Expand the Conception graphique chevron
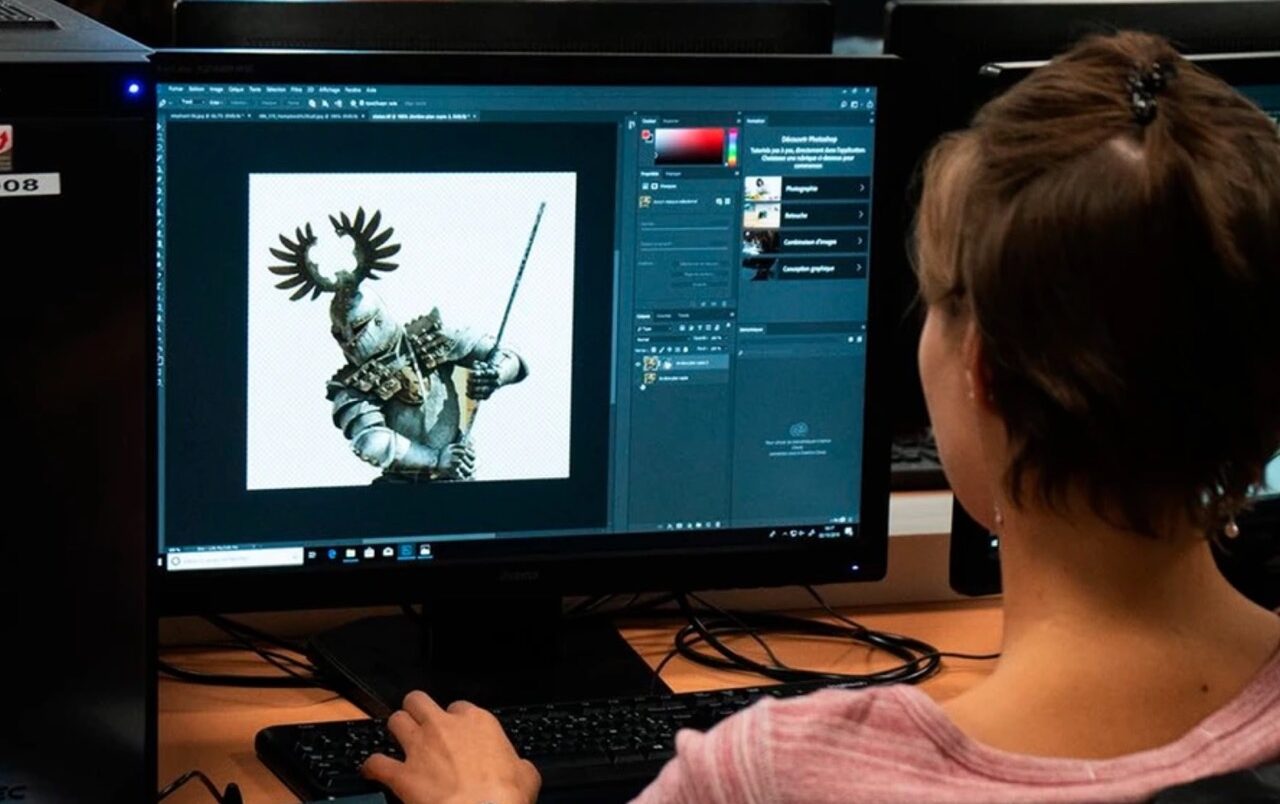The width and height of the screenshot is (1280, 804). click(860, 268)
